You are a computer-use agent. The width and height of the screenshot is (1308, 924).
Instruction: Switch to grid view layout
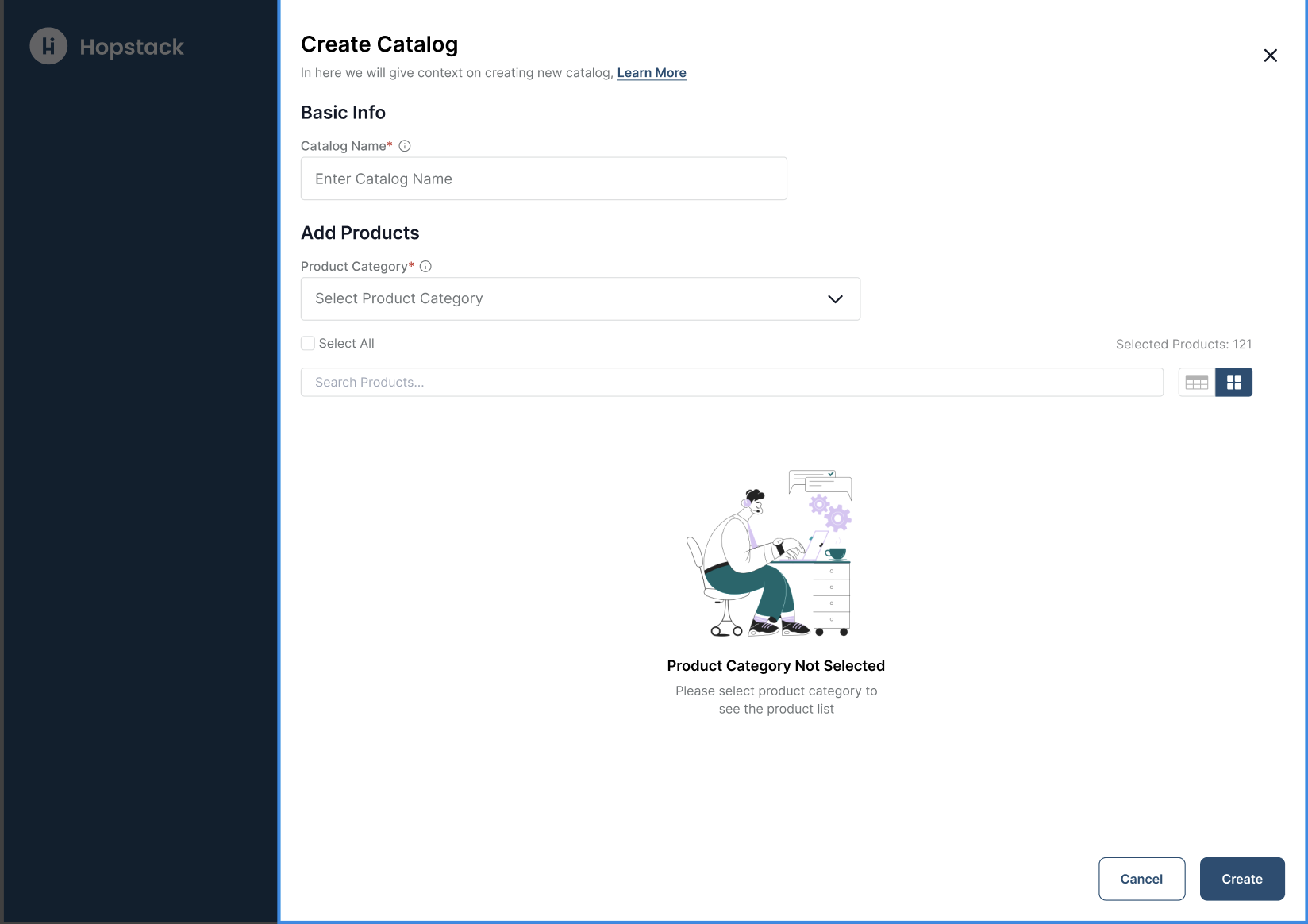point(1233,383)
